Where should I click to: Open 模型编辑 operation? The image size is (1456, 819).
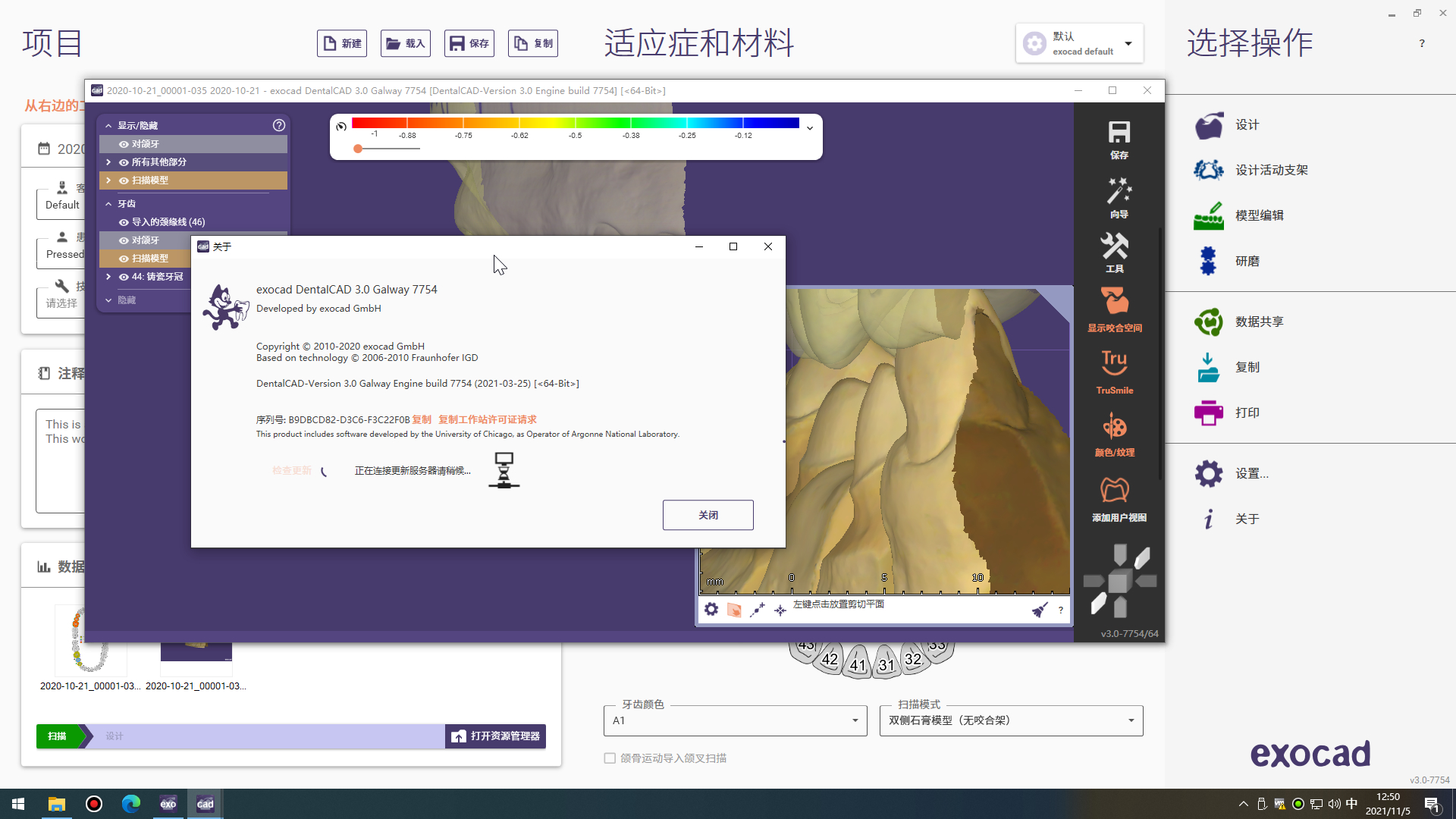[x=1209, y=215]
